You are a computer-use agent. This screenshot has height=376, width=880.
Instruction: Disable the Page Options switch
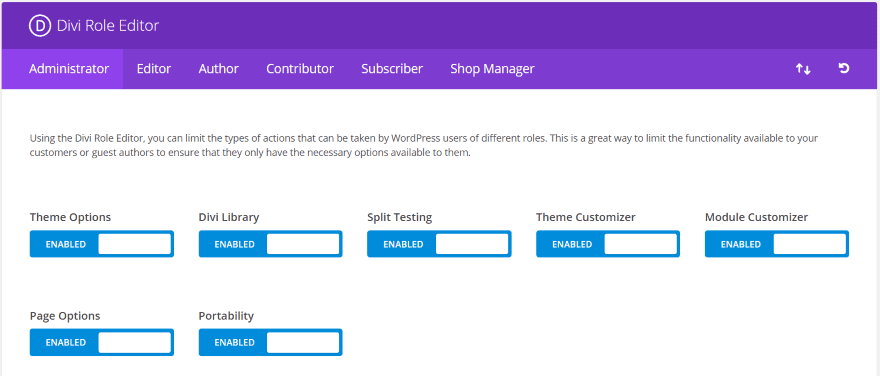(x=102, y=342)
